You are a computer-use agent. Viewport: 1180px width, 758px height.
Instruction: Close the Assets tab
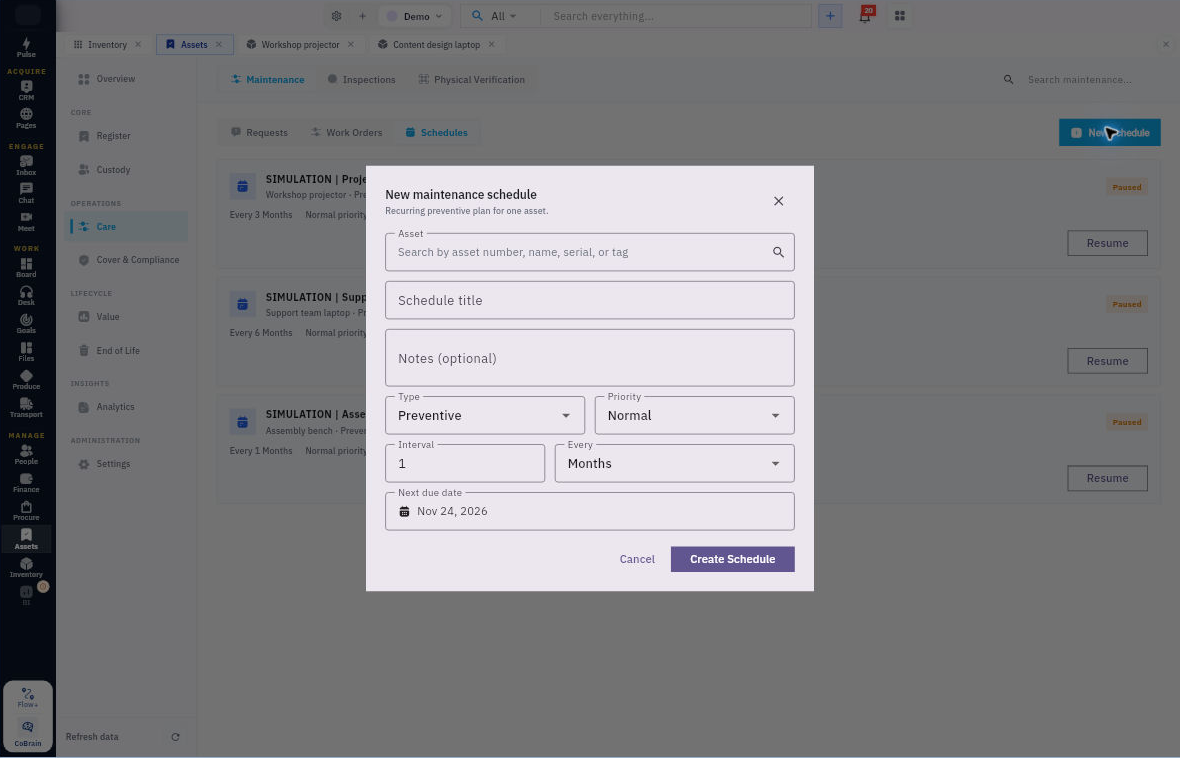(219, 44)
